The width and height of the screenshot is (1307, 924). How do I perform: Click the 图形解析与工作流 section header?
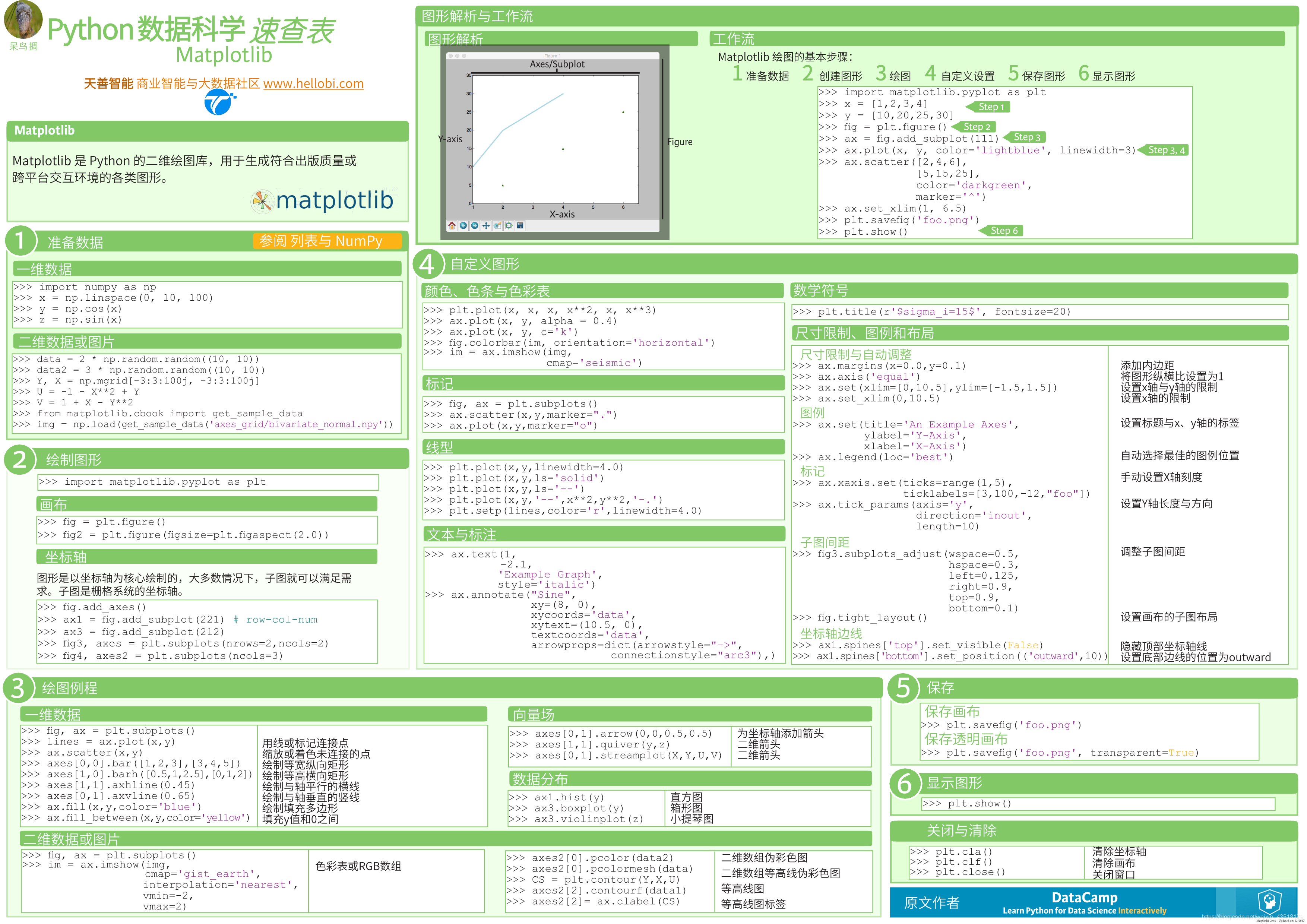click(x=856, y=16)
